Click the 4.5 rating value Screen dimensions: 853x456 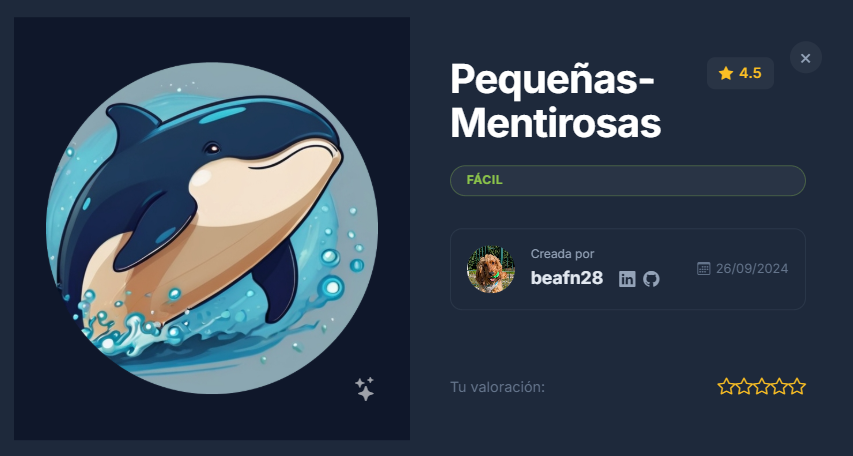pyautogui.click(x=750, y=73)
